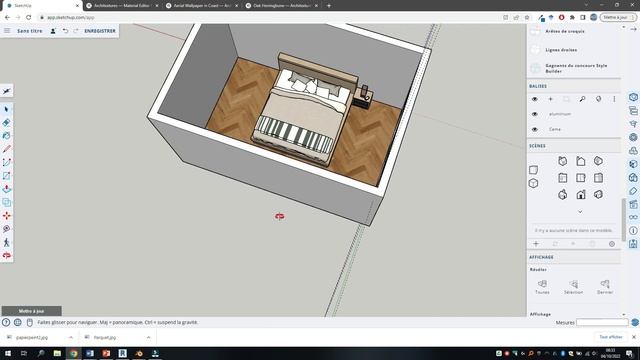Click the ENREGISTRER save button
Image resolution: width=640 pixels, height=360 pixels.
click(x=100, y=31)
